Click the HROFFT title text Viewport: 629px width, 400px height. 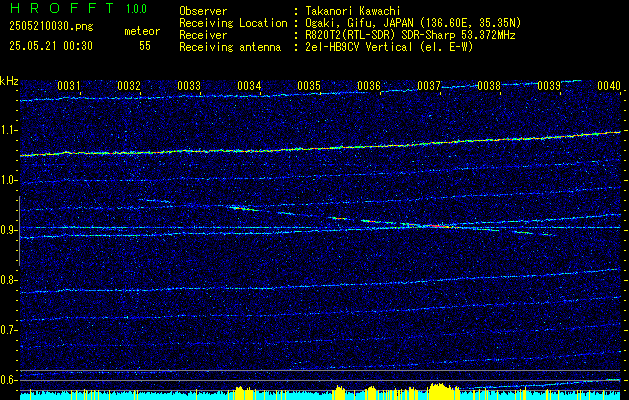click(62, 8)
